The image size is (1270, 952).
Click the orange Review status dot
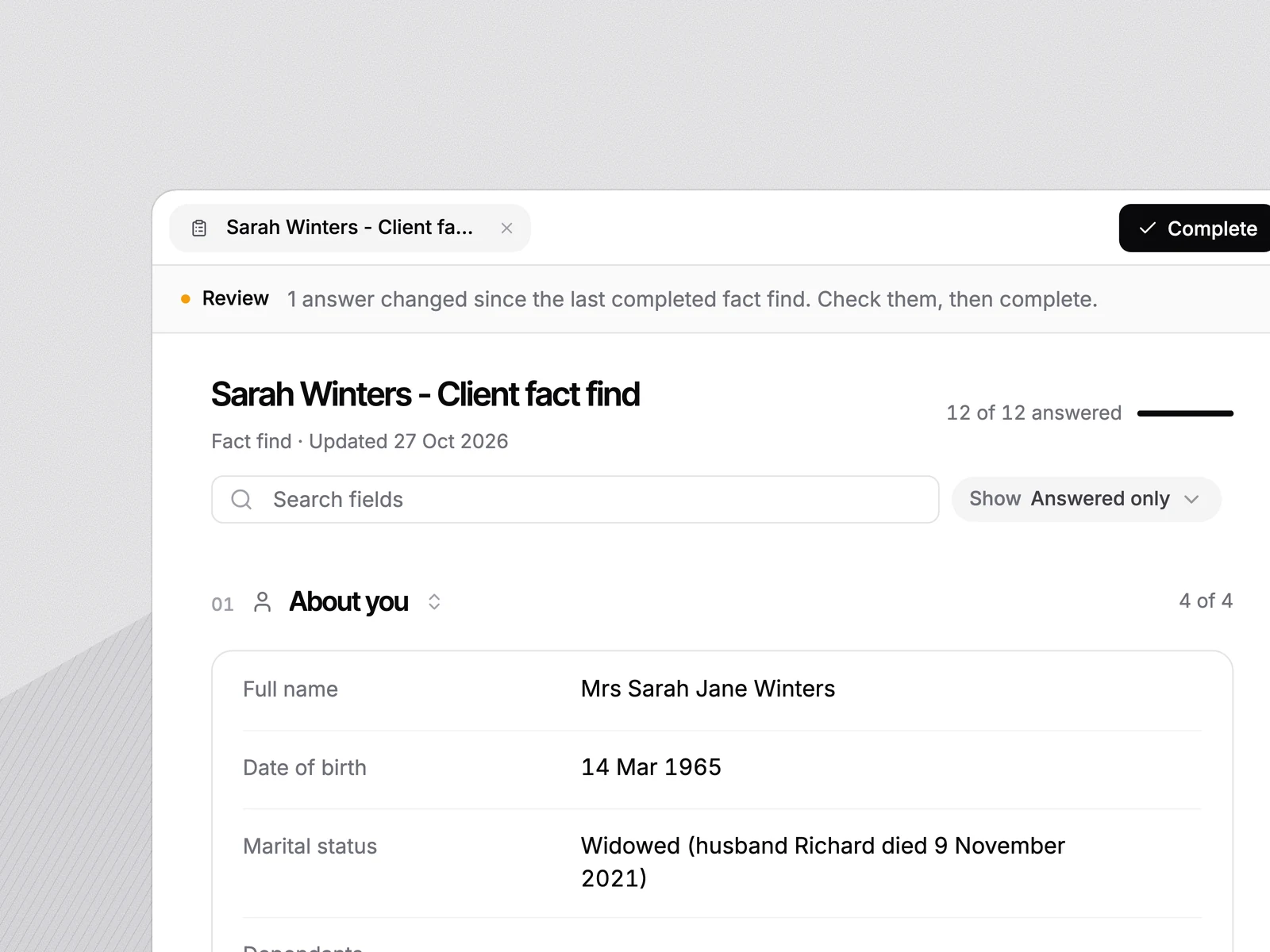click(186, 299)
